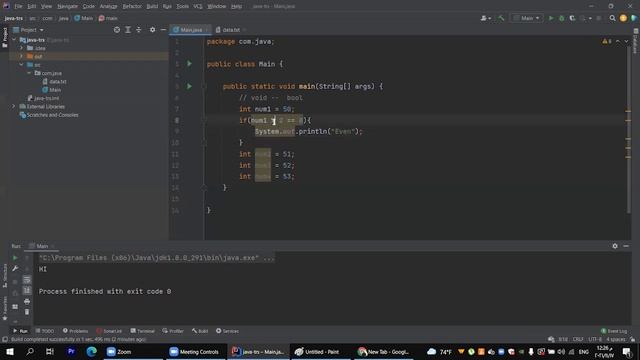The height and width of the screenshot is (360, 640).
Task: Click the print icon in Run console
Action: coord(27,301)
